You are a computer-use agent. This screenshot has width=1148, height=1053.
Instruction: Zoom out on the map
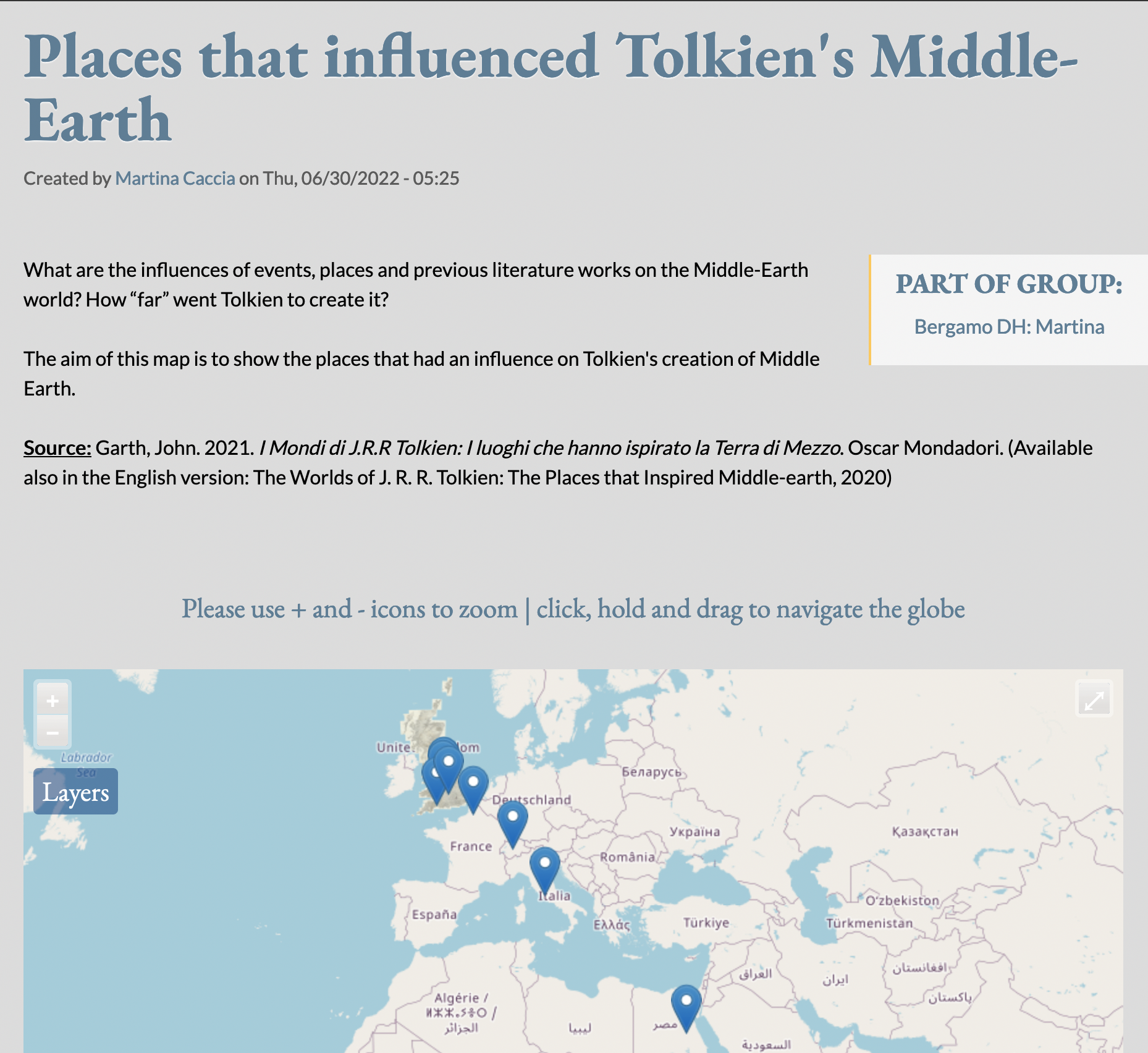click(53, 733)
